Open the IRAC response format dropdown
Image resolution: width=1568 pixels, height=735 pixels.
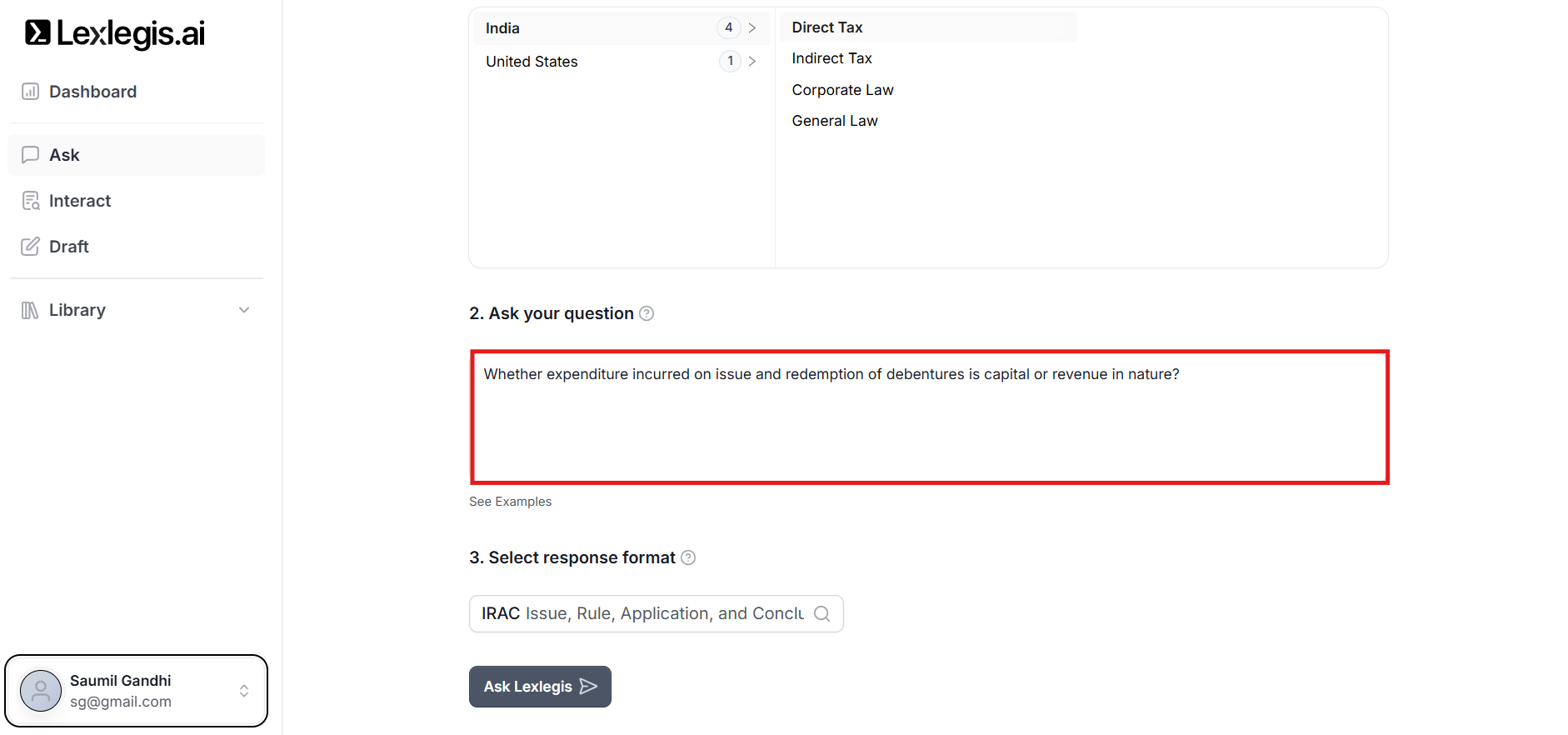coord(642,614)
